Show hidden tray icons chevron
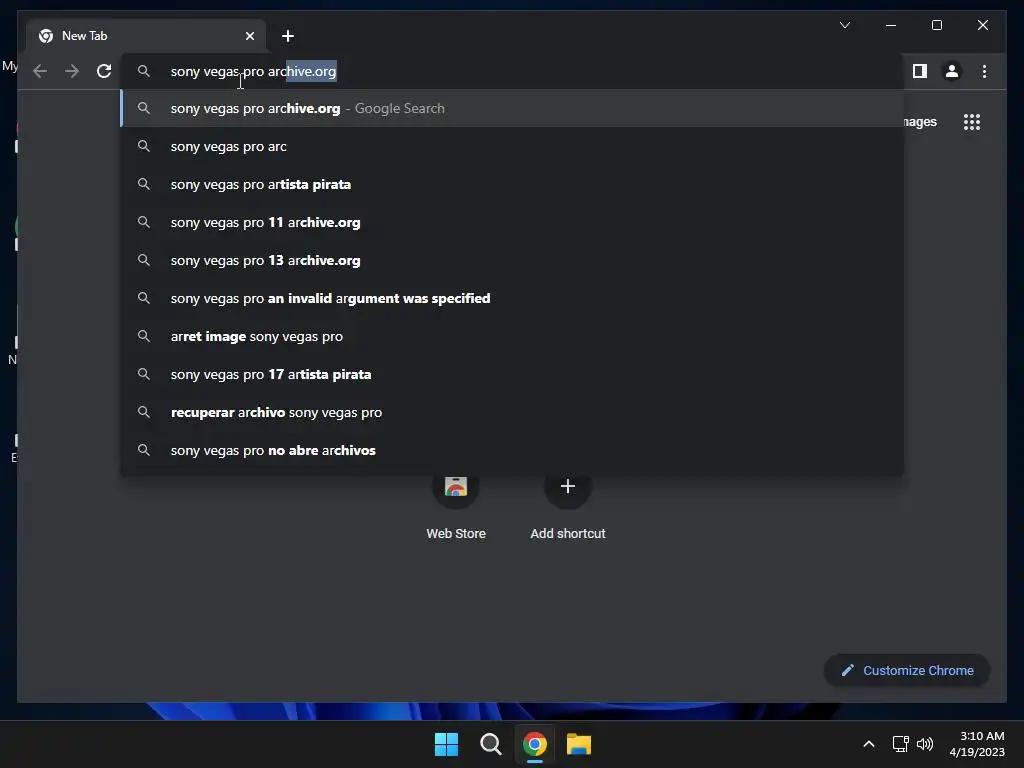1024x768 pixels. click(869, 744)
